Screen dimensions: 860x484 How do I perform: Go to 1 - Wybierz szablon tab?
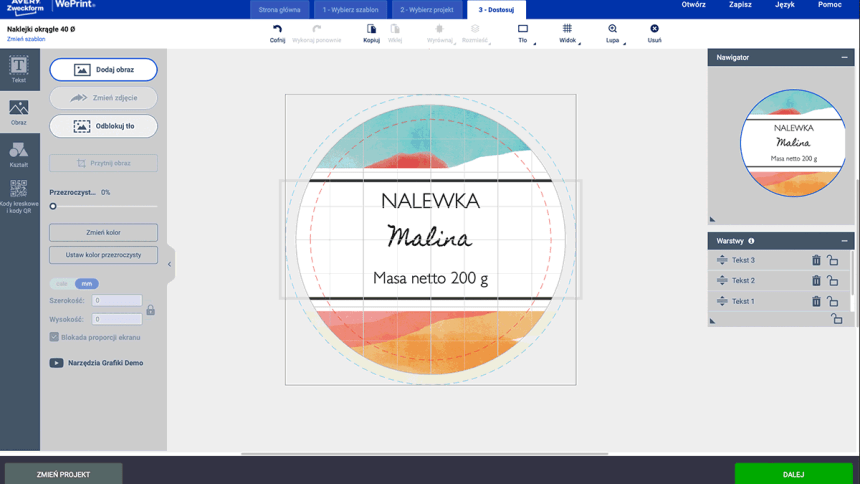point(350,10)
